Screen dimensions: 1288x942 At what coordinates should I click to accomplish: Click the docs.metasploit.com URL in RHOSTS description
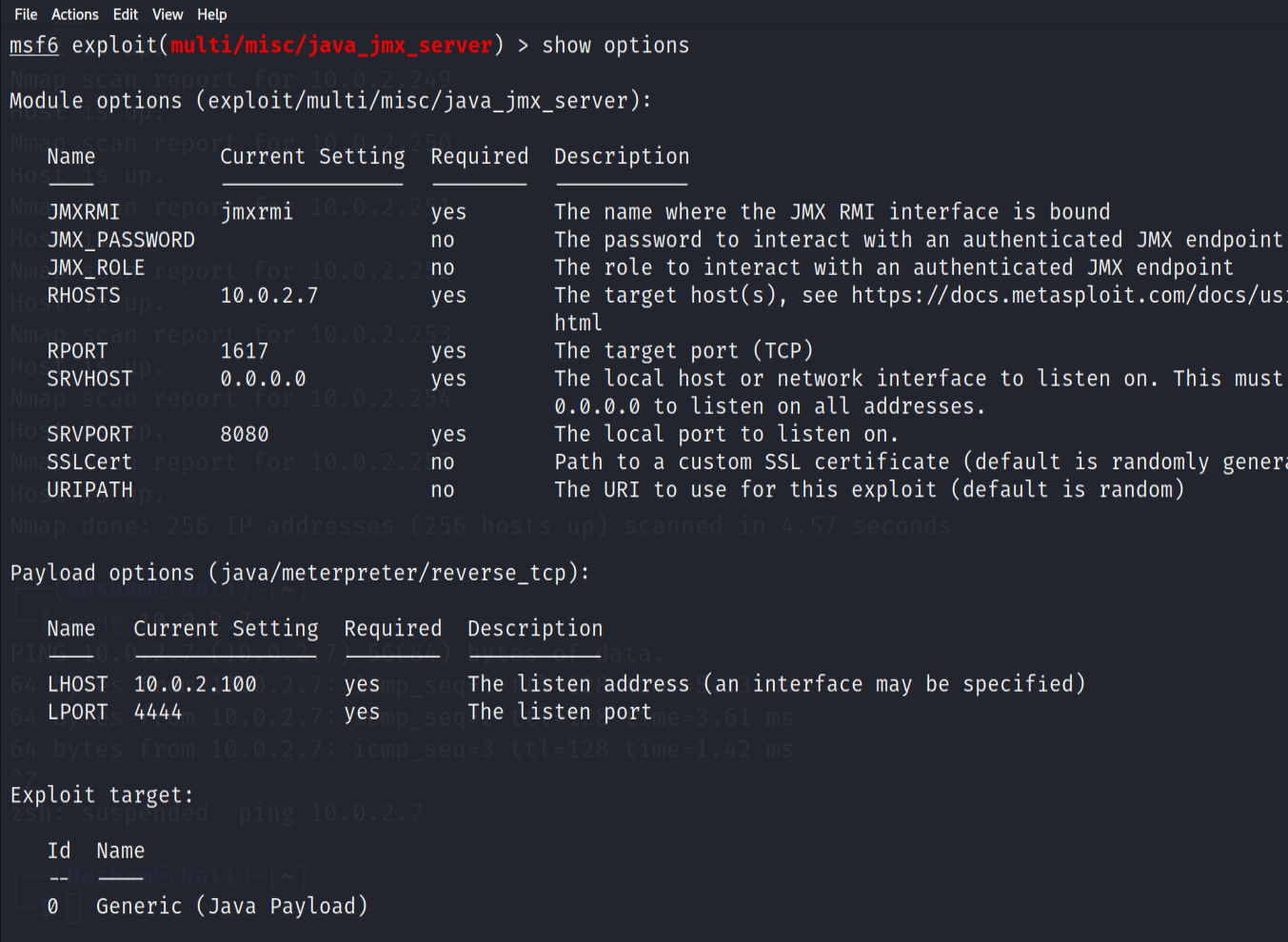[1070, 295]
